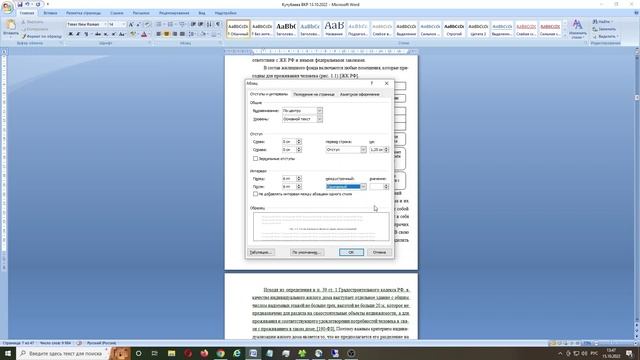640x360 pixels.
Task: Click the Clear Formatting icon
Action: [147, 24]
